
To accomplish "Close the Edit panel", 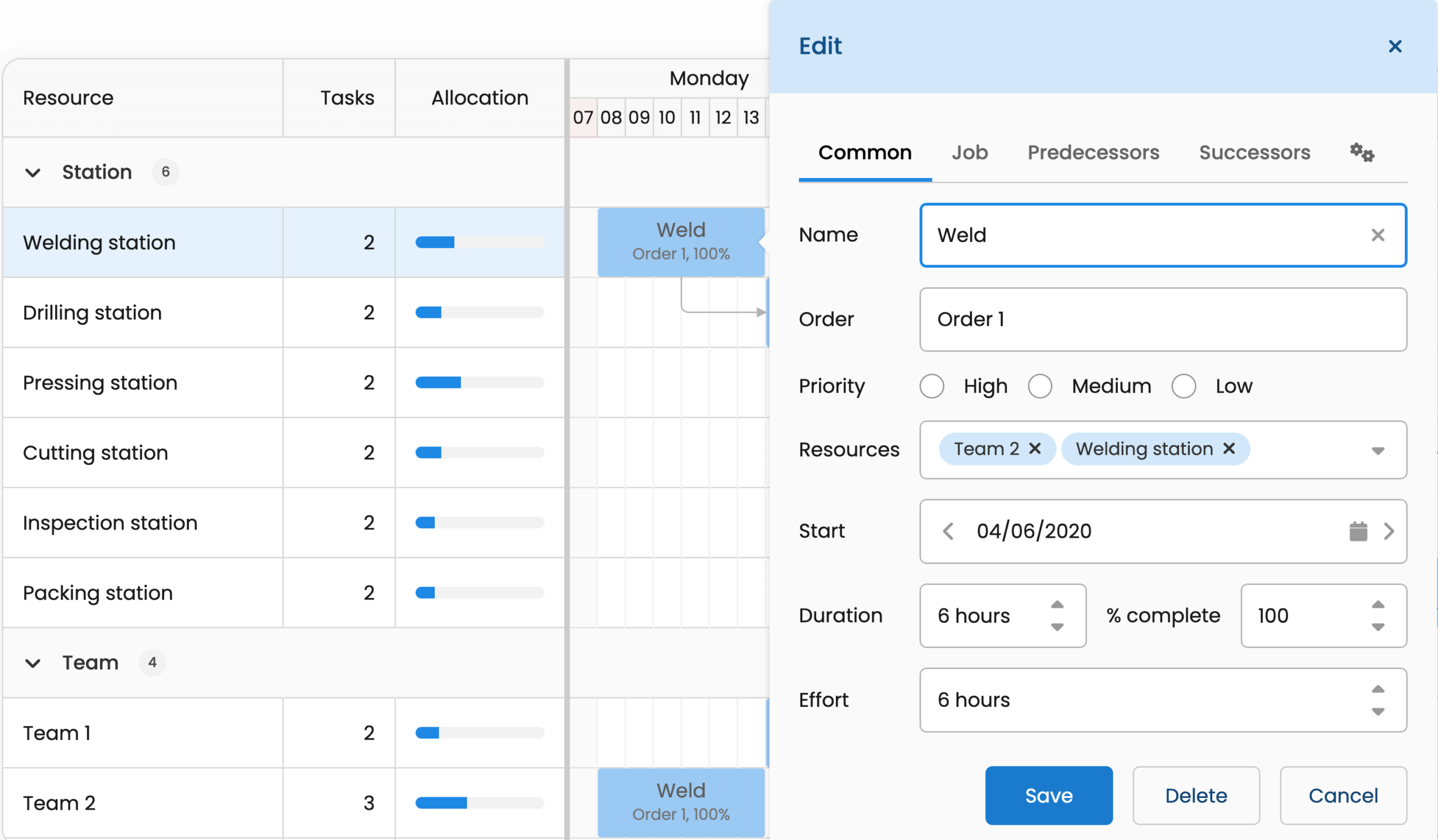I will click(1394, 46).
